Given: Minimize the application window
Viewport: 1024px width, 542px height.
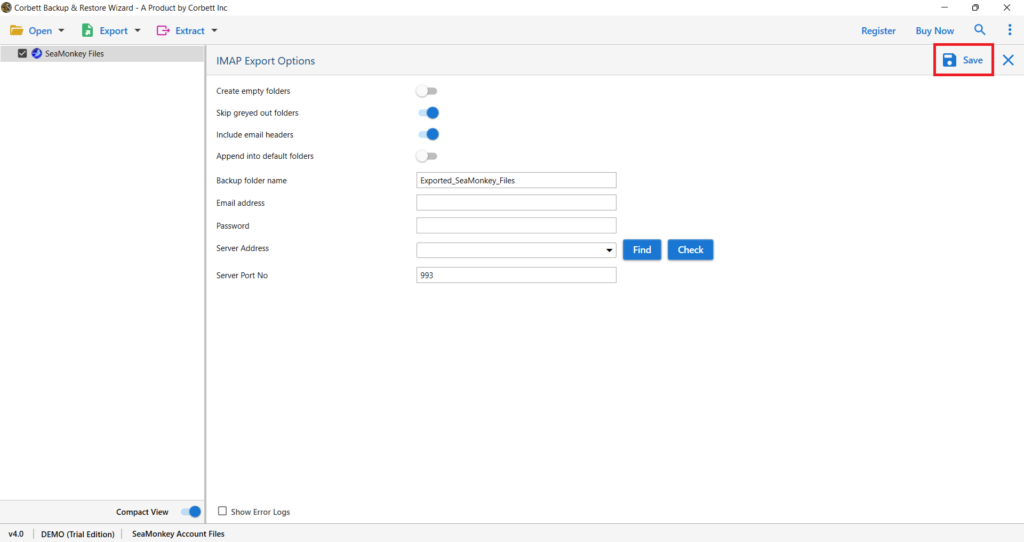Looking at the screenshot, I should pyautogui.click(x=944, y=8).
